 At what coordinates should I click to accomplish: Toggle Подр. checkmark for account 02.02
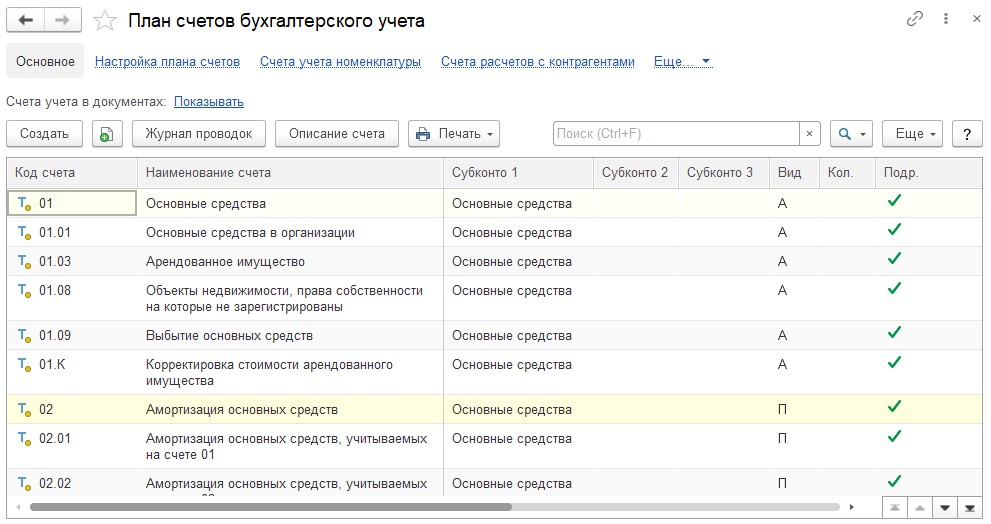894,482
